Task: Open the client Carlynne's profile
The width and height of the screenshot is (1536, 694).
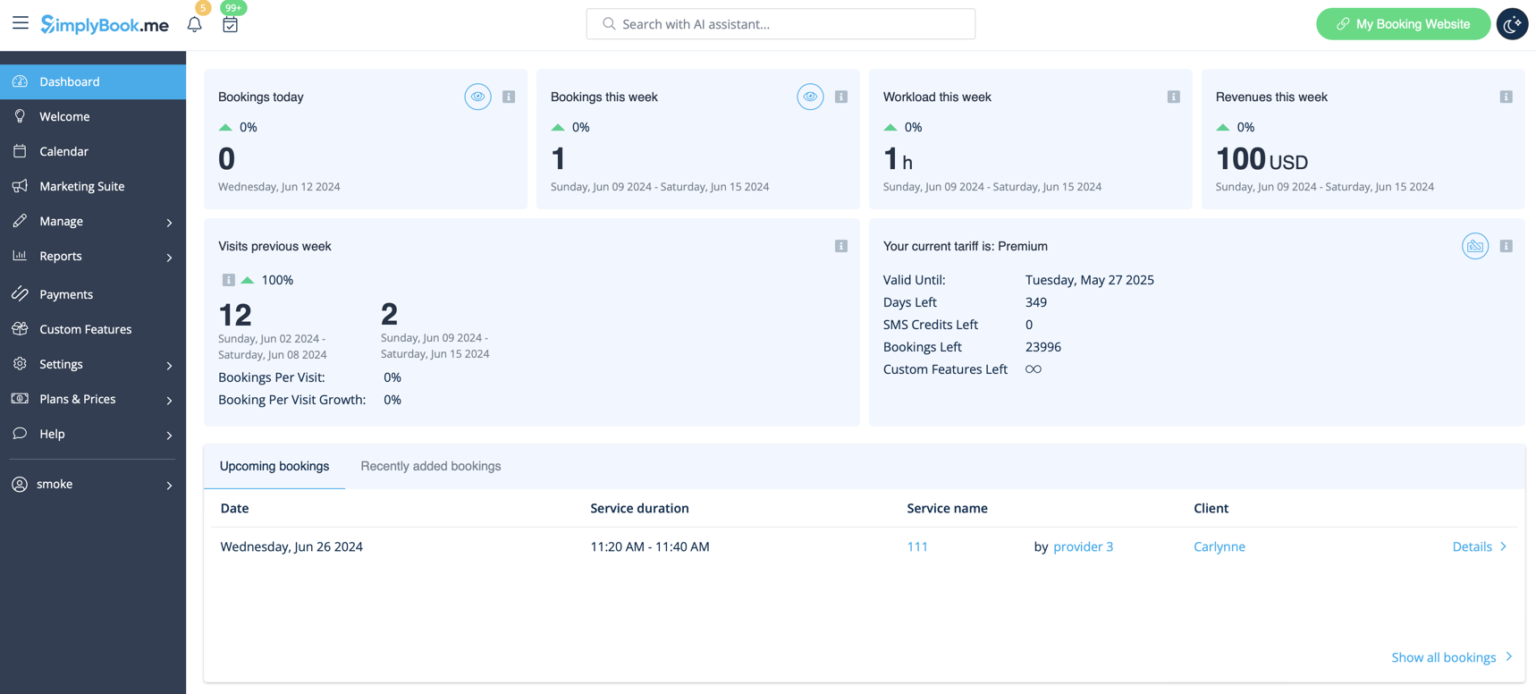Action: click(x=1219, y=546)
